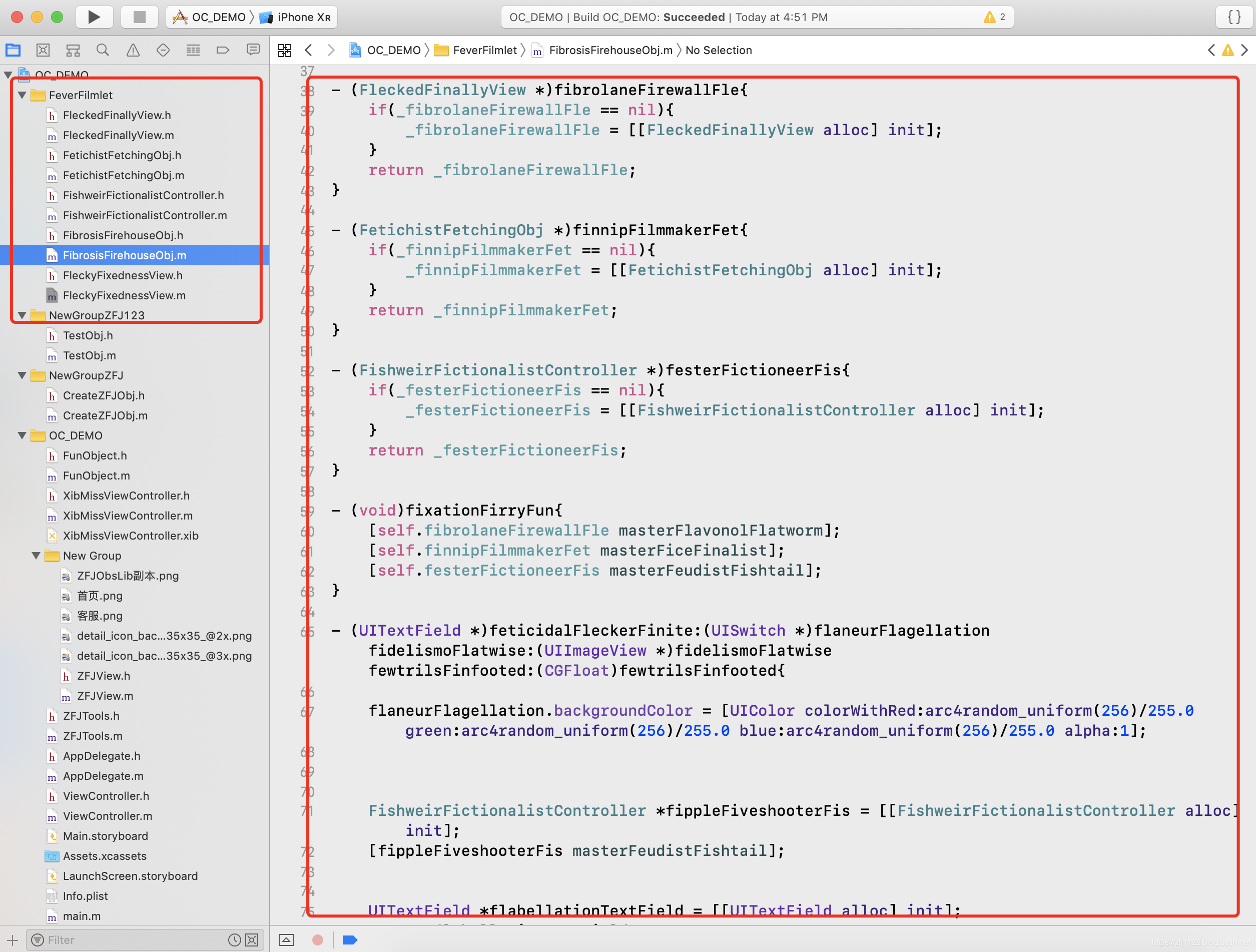The image size is (1256, 952).
Task: Open the Source Control navigator icon
Action: point(43,50)
